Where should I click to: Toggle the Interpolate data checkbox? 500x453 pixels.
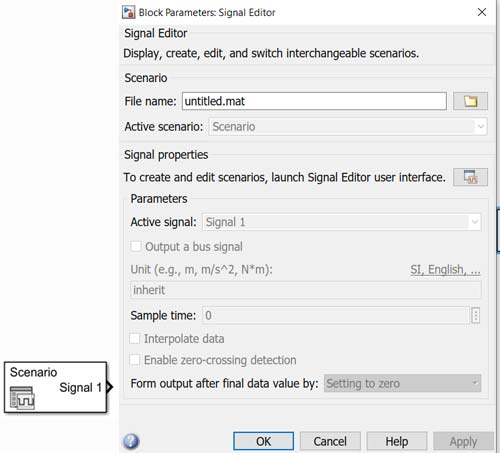[135, 339]
